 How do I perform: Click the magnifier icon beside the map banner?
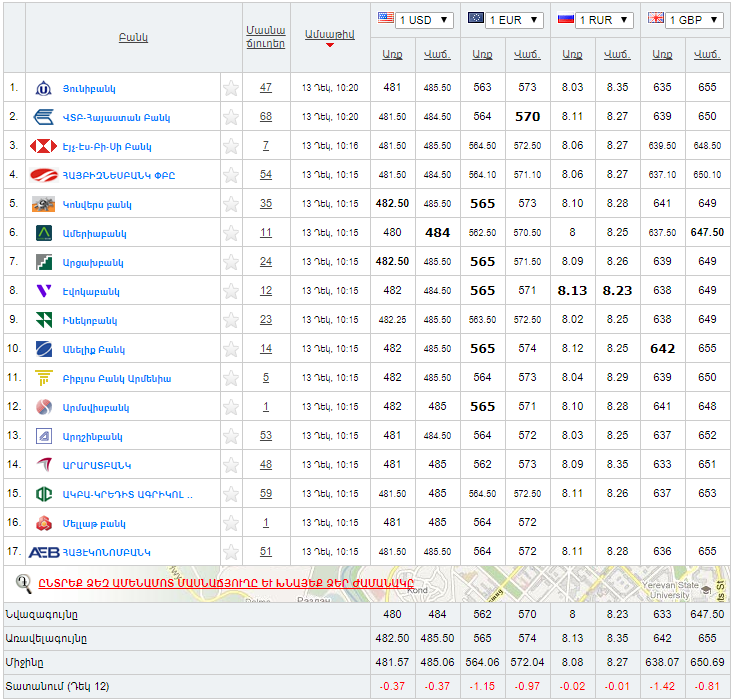[23, 583]
